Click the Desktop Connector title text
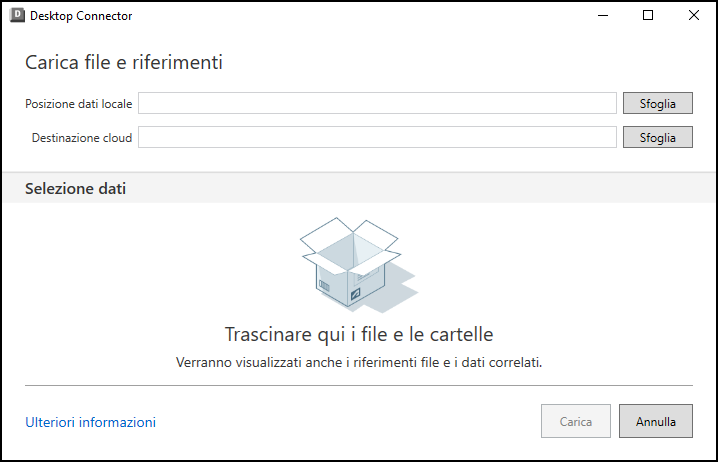Viewport: 718px width, 462px height. pyautogui.click(x=81, y=16)
